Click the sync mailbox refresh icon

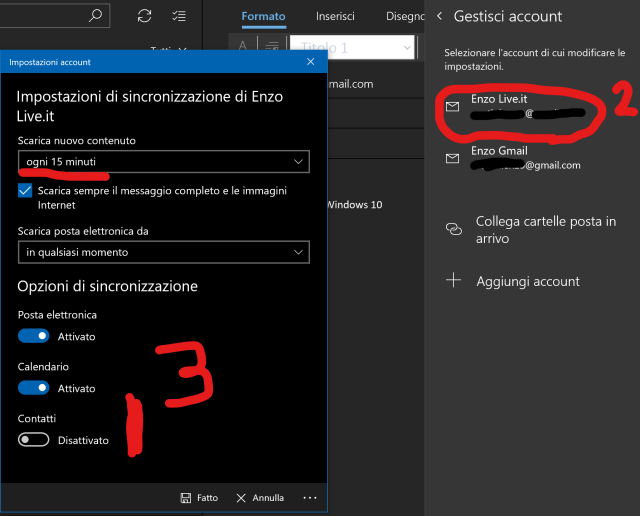[145, 16]
